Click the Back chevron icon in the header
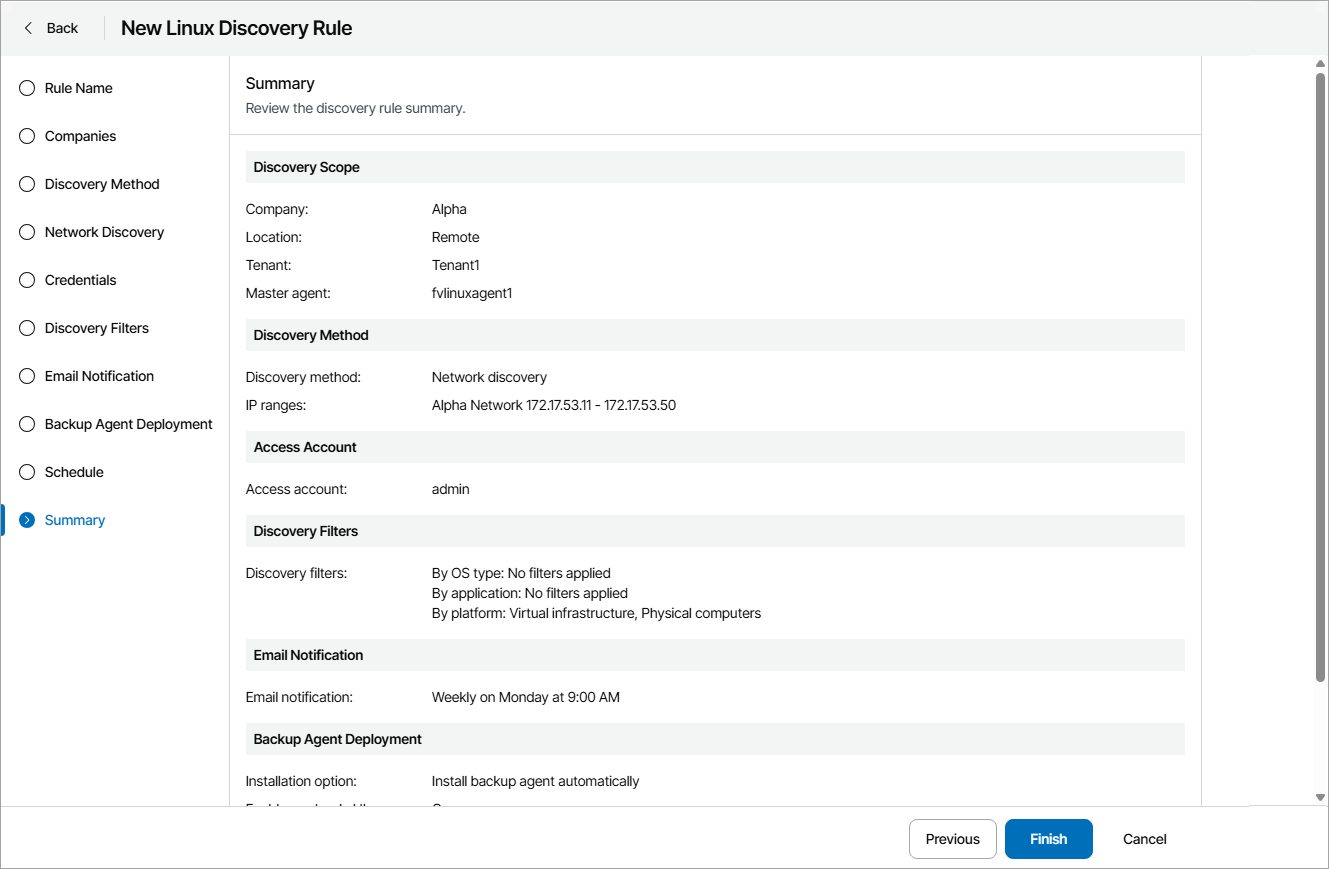Screen dimensions: 1329x869 coord(27,28)
